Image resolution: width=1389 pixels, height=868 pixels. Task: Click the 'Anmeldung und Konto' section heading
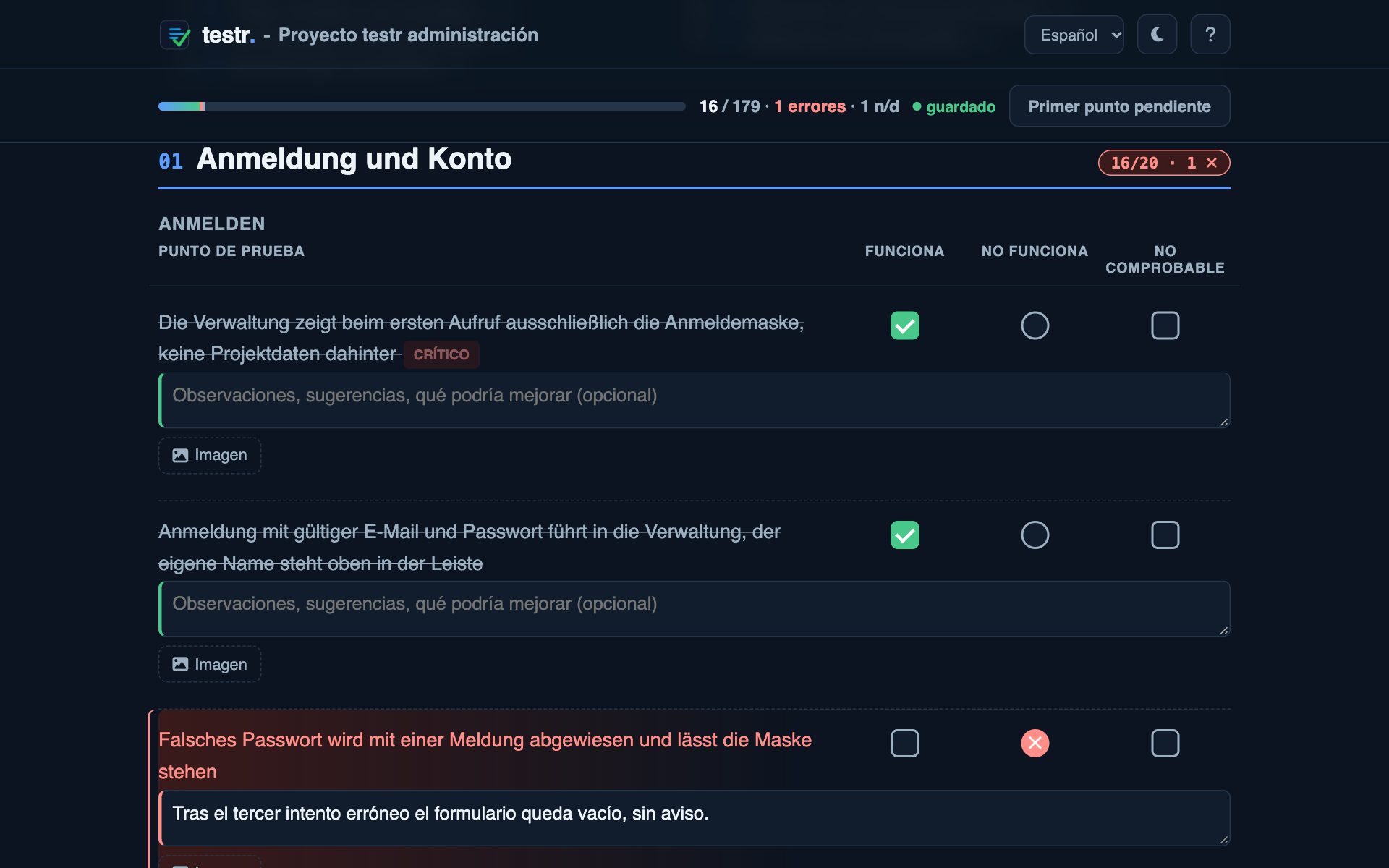tap(354, 159)
